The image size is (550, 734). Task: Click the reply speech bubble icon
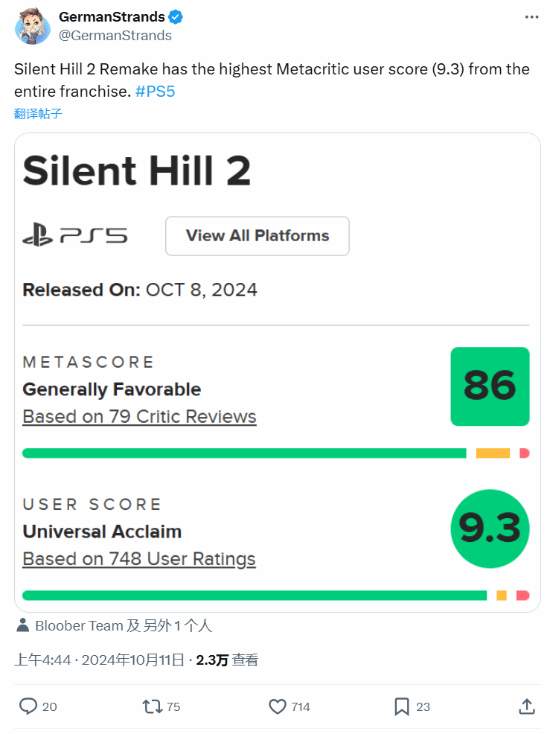28,706
